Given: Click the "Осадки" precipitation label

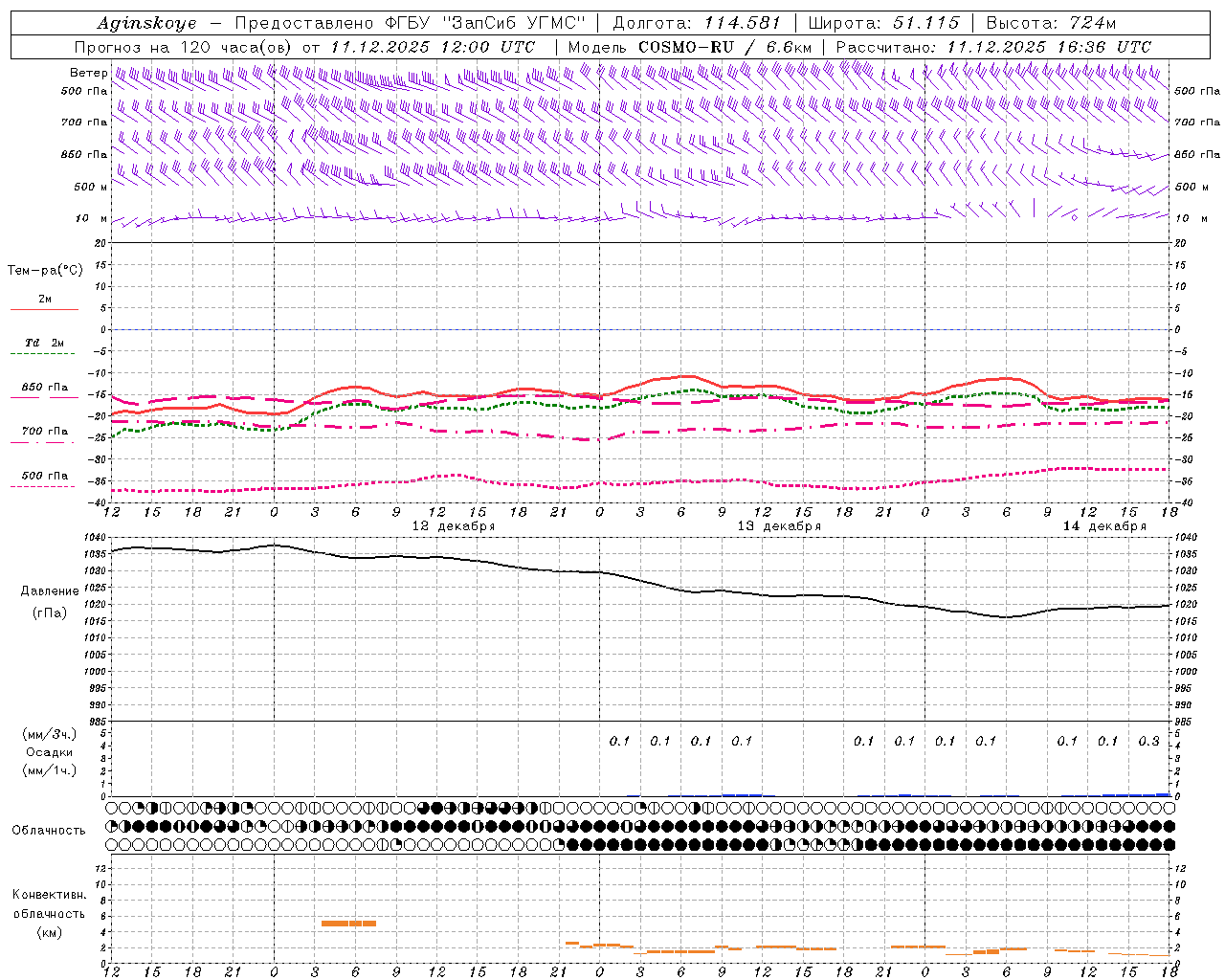Looking at the screenshot, I should click(50, 752).
